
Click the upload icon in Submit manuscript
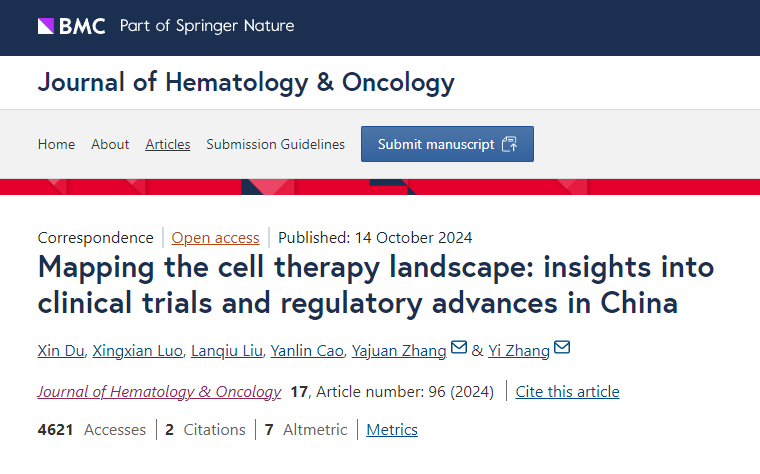(509, 144)
